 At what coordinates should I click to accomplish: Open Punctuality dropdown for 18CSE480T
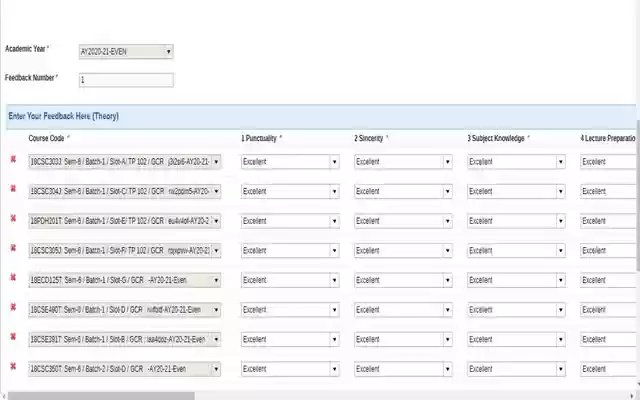pyautogui.click(x=290, y=310)
